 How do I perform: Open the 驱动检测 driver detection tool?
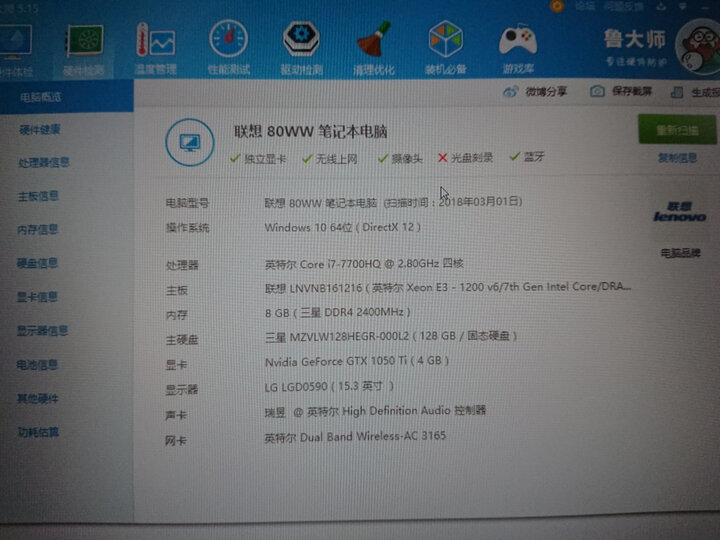coord(301,48)
